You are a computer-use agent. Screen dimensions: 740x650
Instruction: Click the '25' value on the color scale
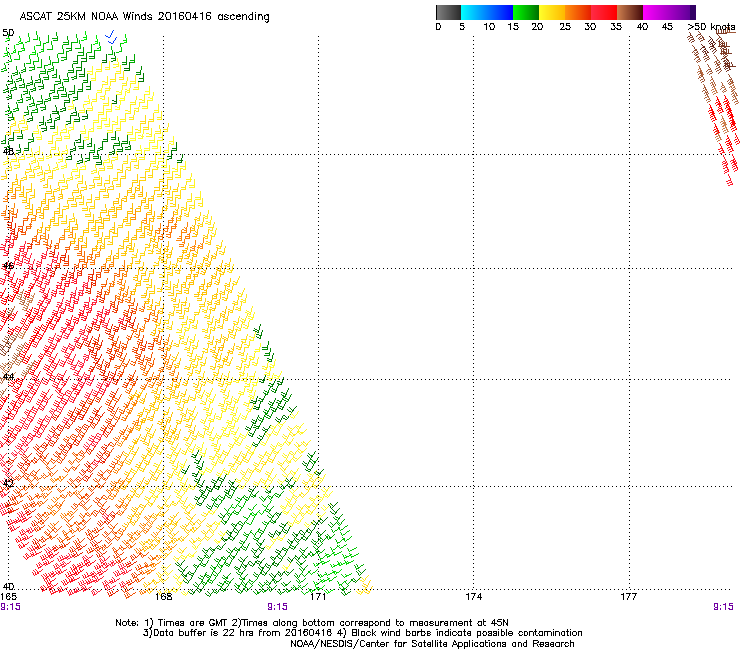pos(565,27)
